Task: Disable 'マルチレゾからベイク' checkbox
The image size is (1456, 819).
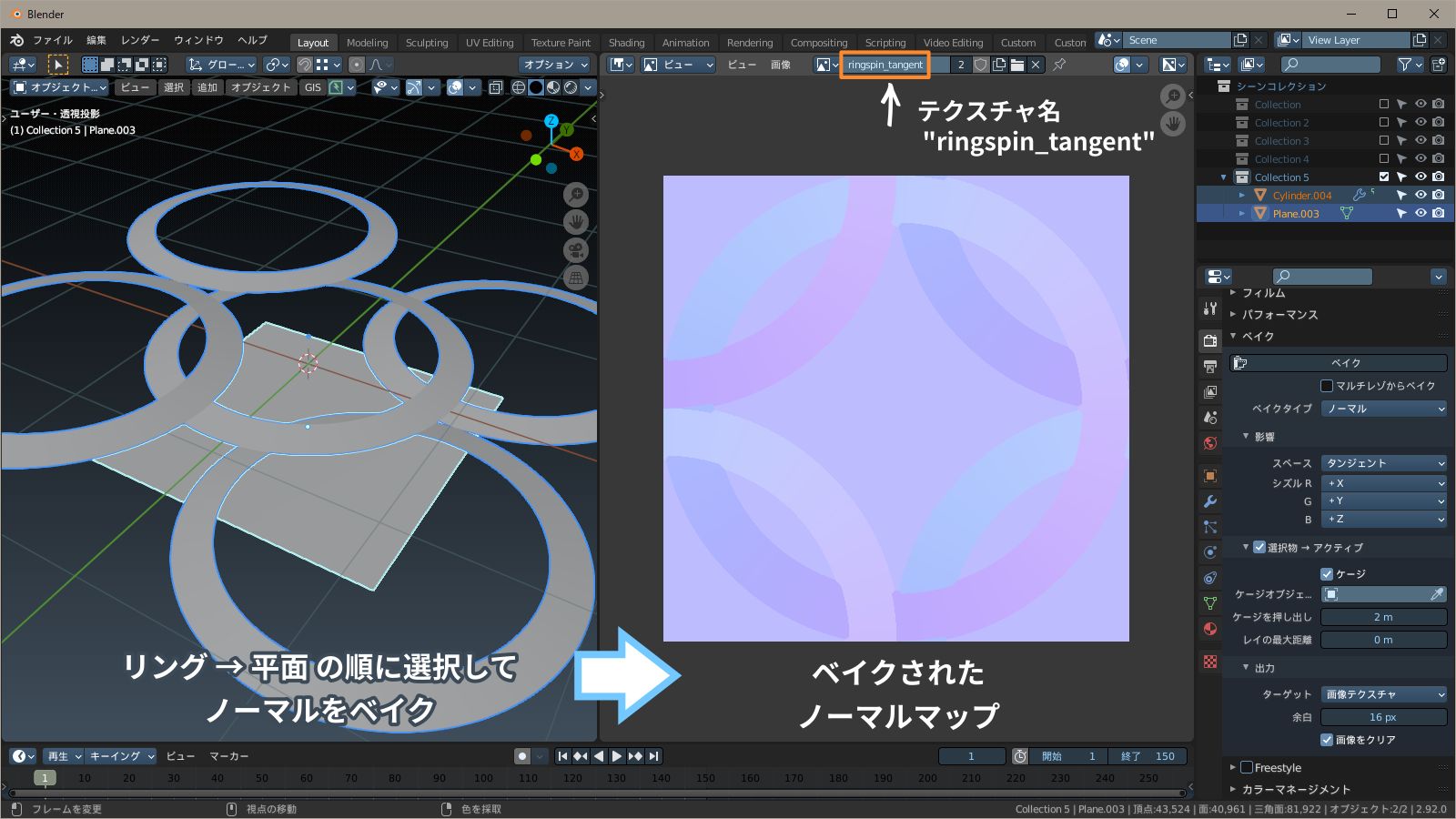Action: tap(1327, 385)
